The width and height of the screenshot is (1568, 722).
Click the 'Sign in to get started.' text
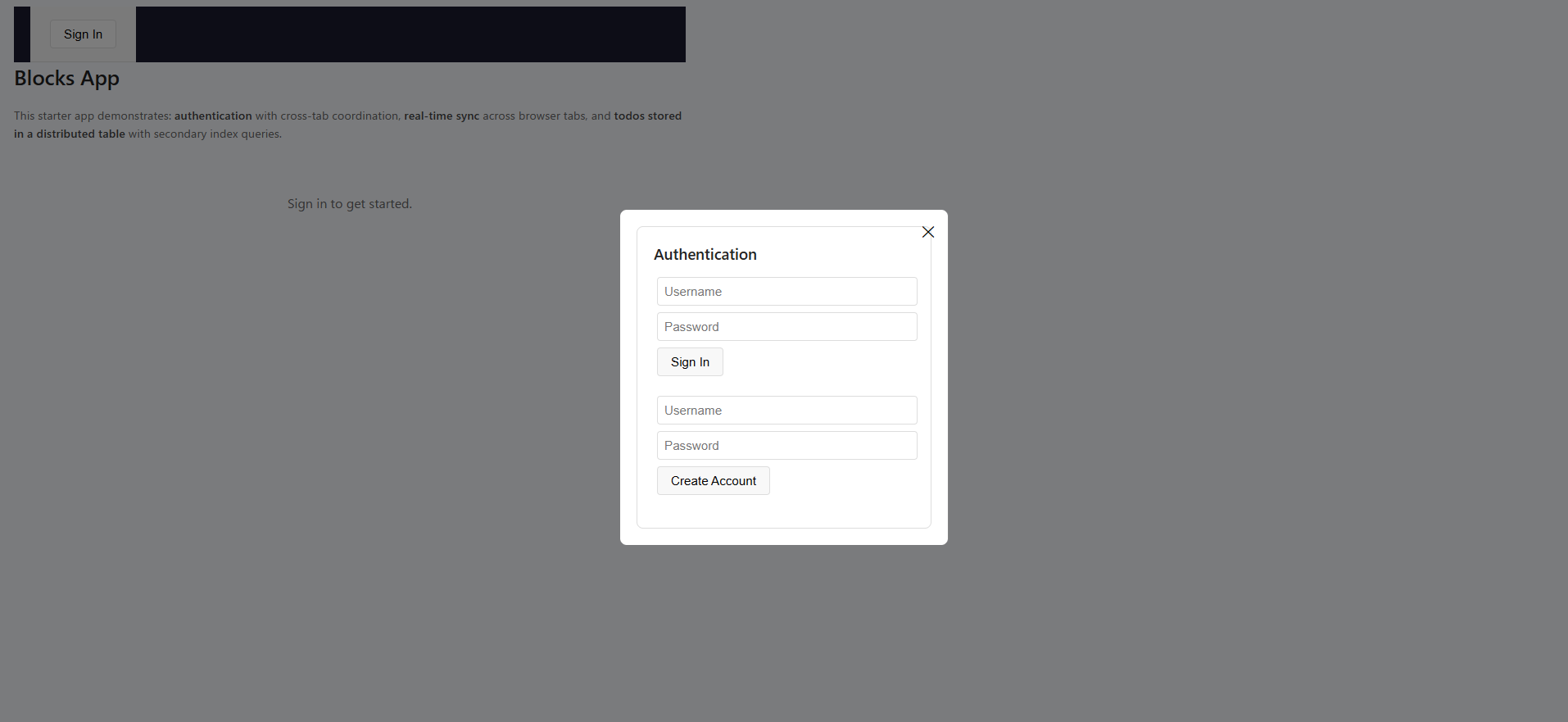(350, 204)
